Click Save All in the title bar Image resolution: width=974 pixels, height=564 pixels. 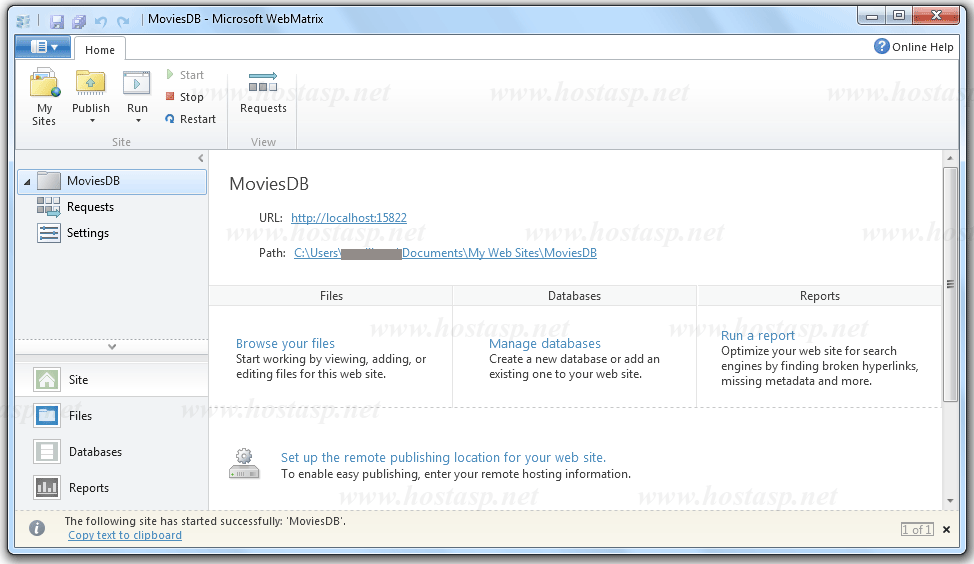tap(79, 22)
